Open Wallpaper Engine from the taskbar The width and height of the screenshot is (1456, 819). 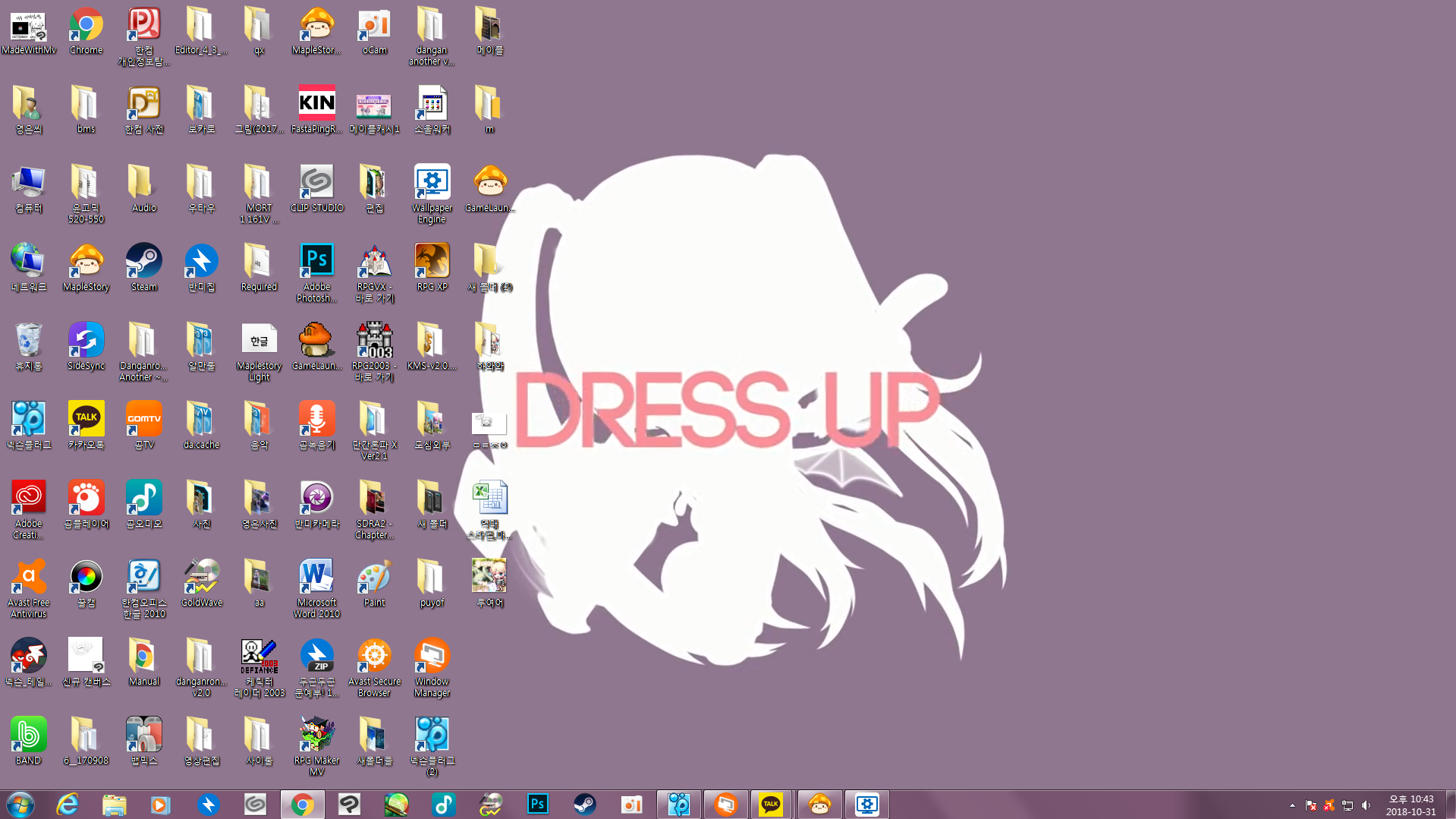[866, 805]
